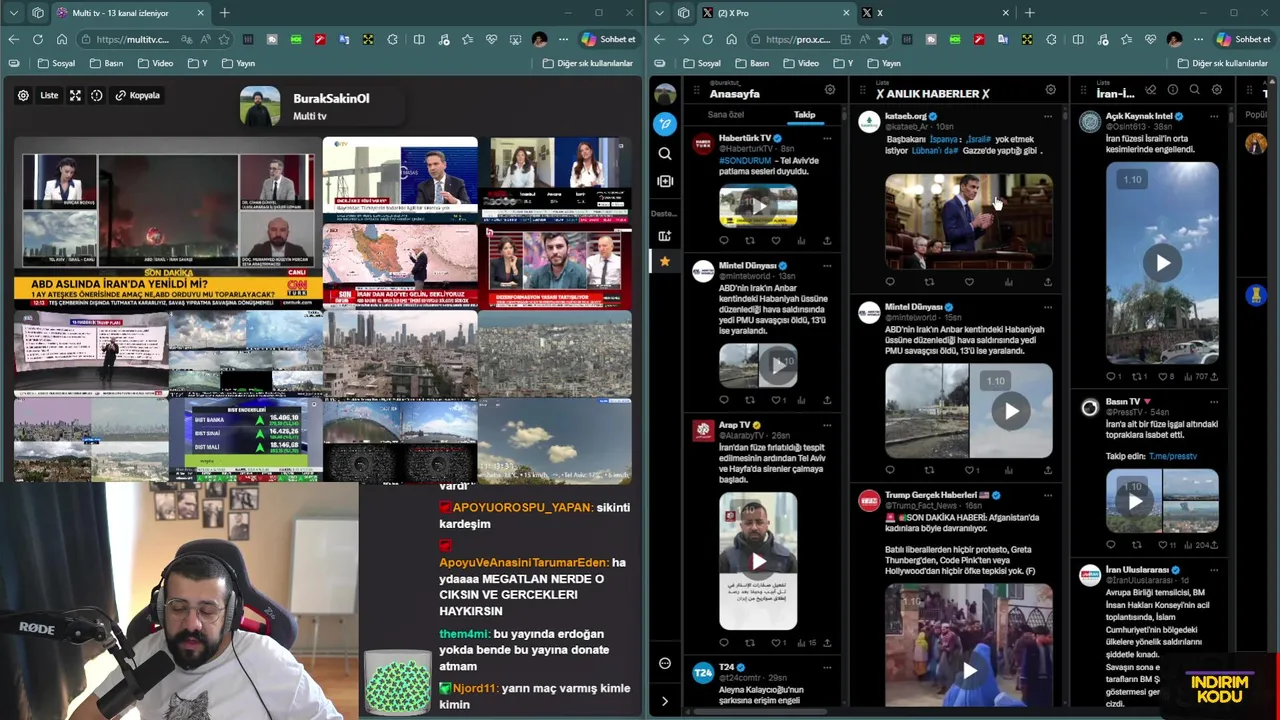The image size is (1280, 720).
Task: Go back in the Multi tv browser window
Action: [13, 39]
